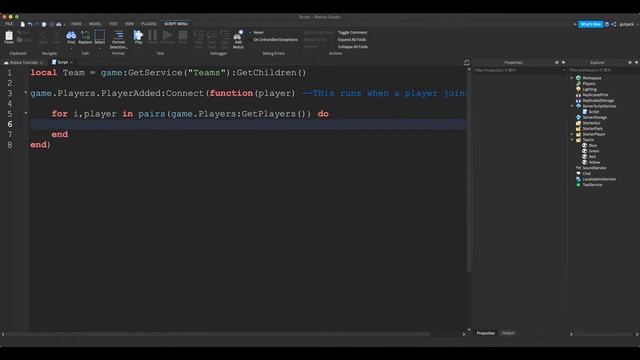Select the Green team in Explorer
640x360 pixels.
point(594,151)
